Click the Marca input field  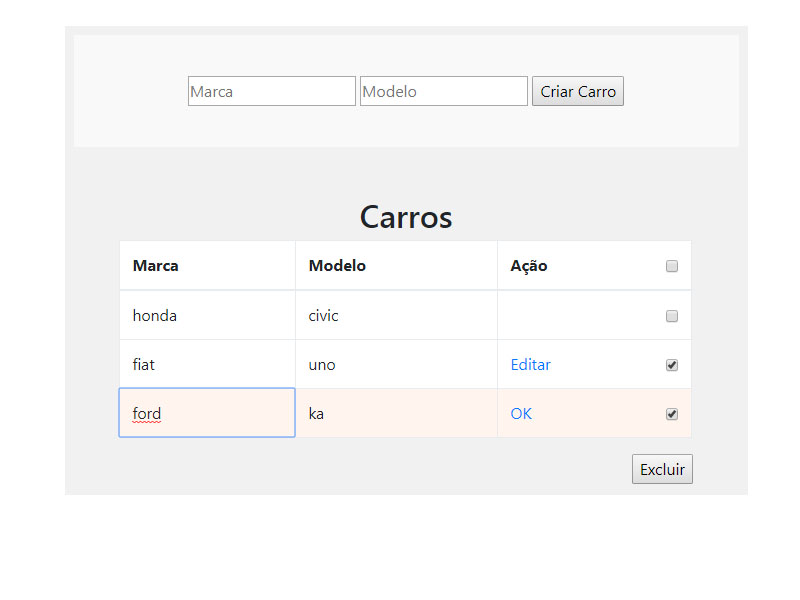[x=271, y=91]
